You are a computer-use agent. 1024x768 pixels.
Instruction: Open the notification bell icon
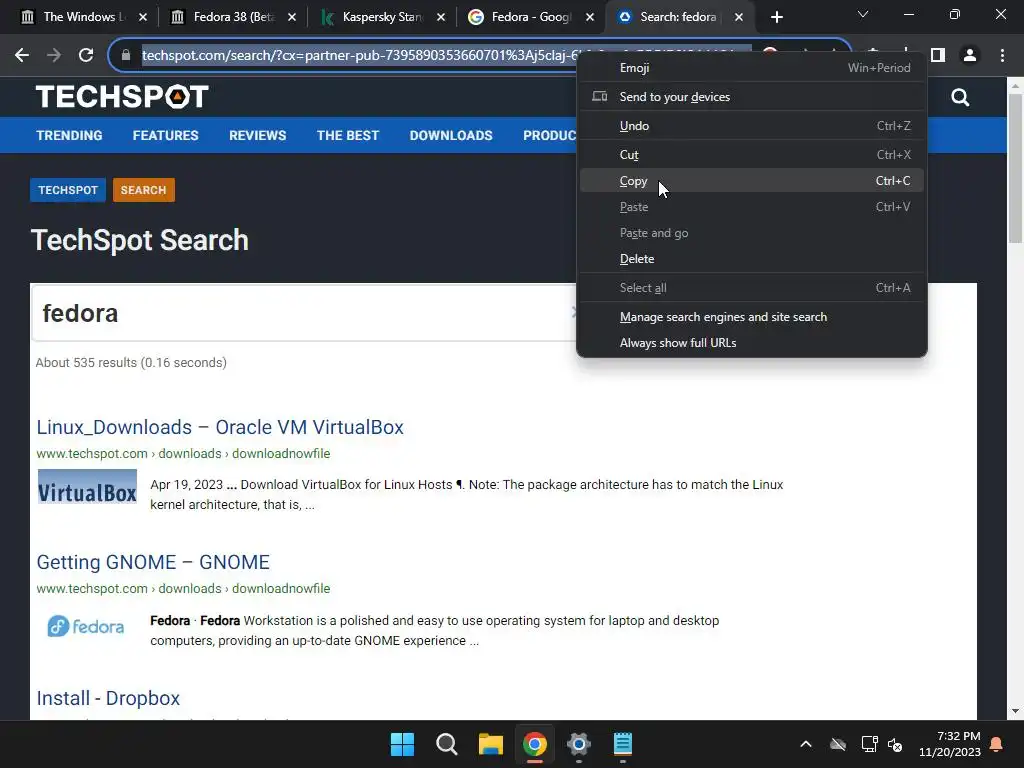(997, 744)
